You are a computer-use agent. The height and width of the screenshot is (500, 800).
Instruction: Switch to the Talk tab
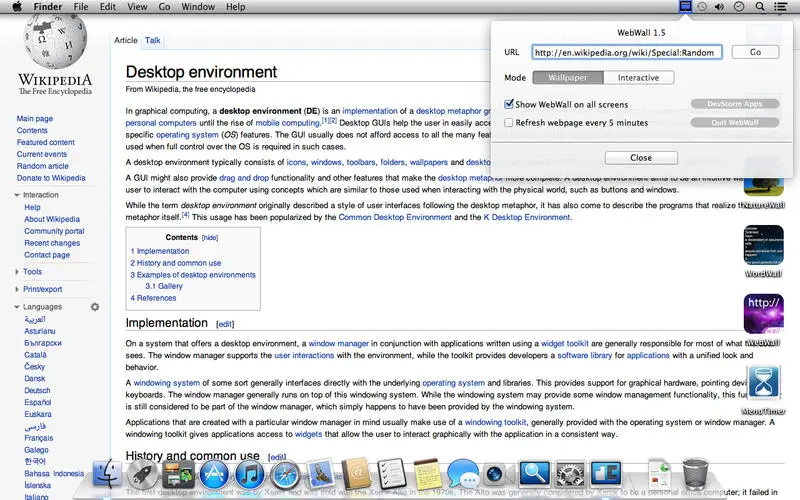point(153,40)
